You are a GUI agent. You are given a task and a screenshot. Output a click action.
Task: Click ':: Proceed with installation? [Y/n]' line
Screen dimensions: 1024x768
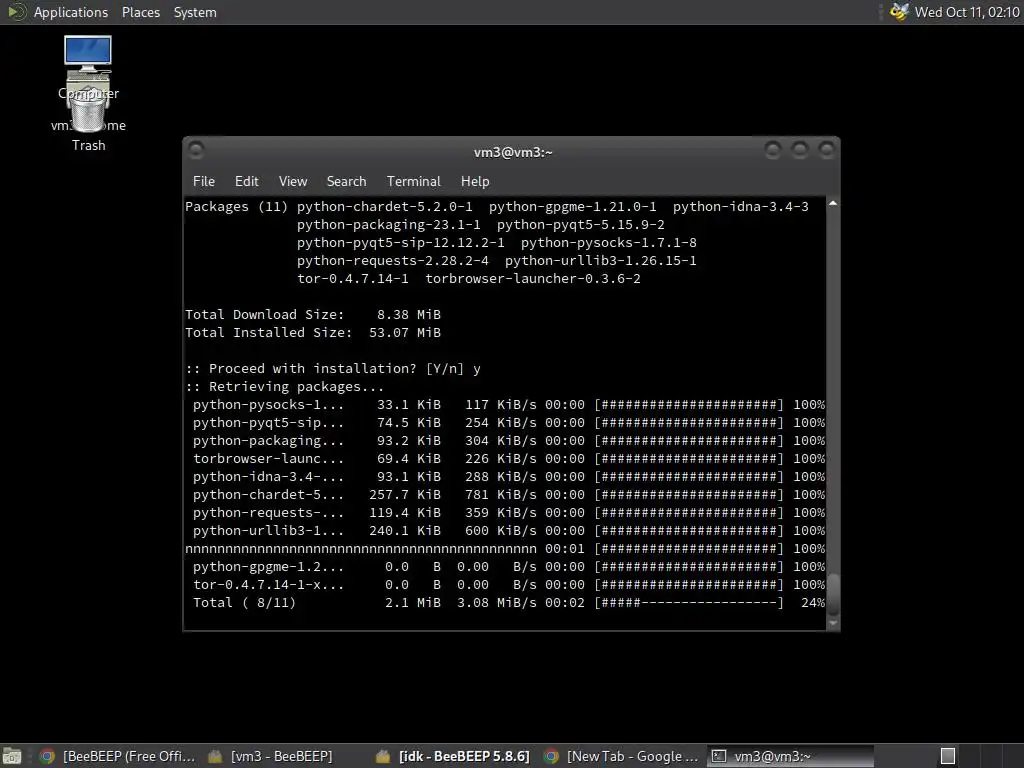tap(324, 369)
